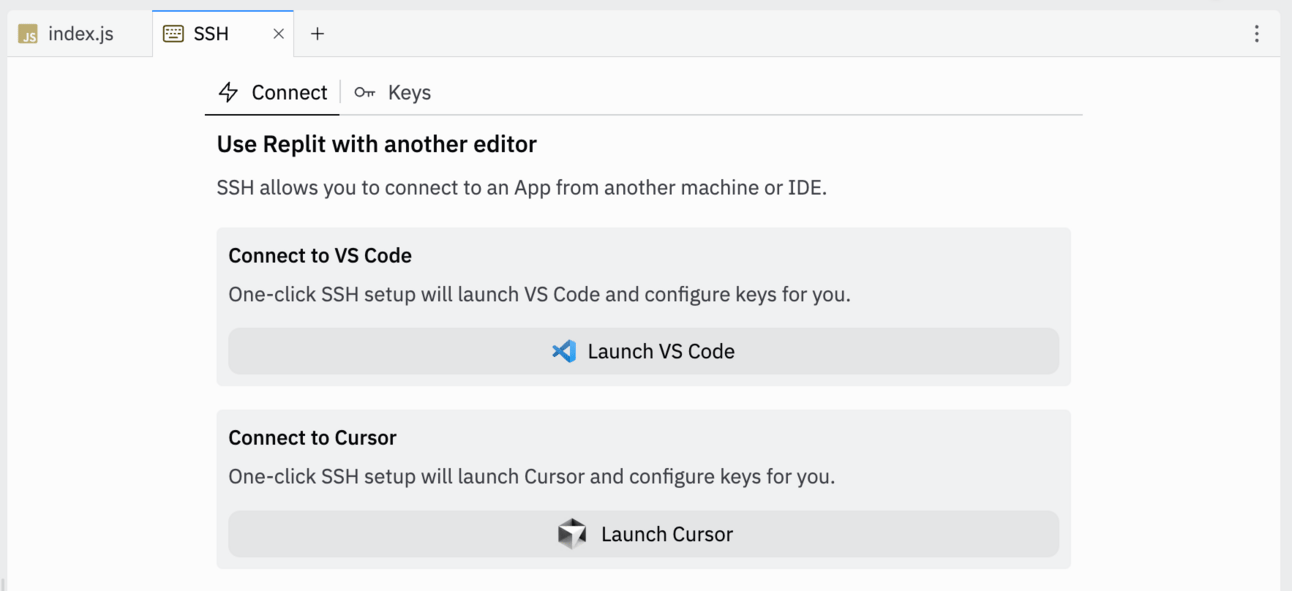The width and height of the screenshot is (1292, 591).
Task: Click the lightning bolt Connect icon
Action: (x=229, y=92)
